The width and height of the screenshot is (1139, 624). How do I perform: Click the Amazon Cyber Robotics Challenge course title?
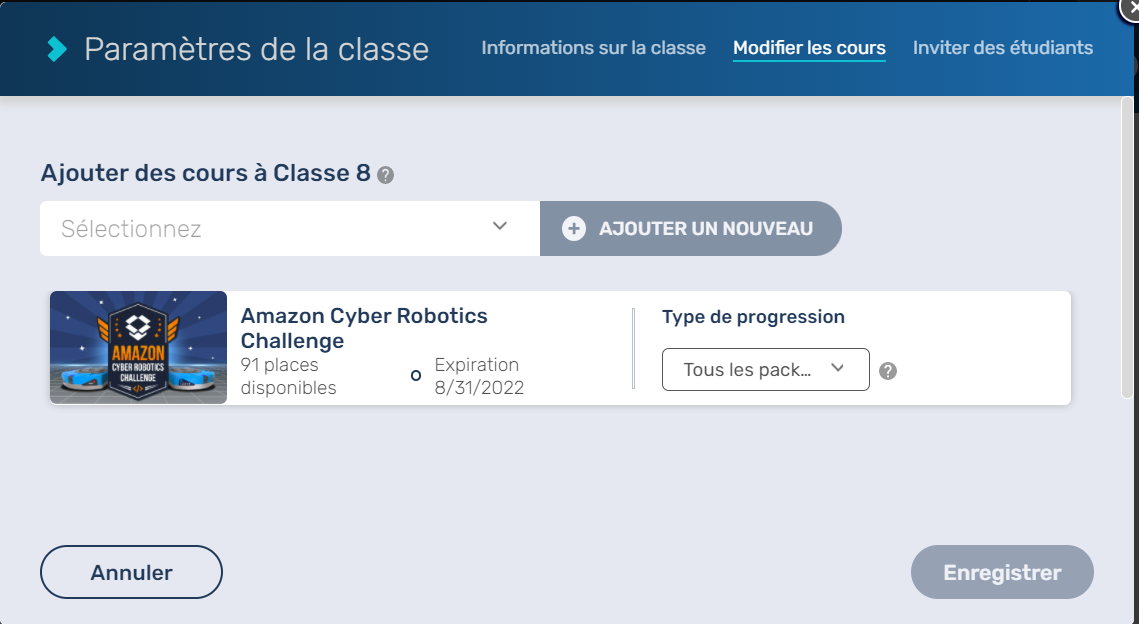coord(364,328)
